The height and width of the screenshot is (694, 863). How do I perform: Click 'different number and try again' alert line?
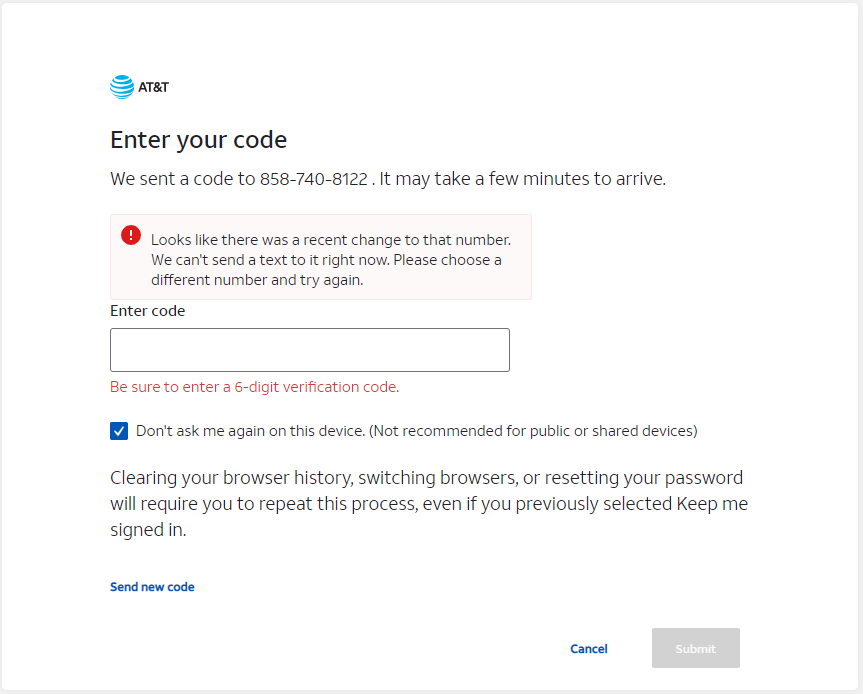(256, 280)
